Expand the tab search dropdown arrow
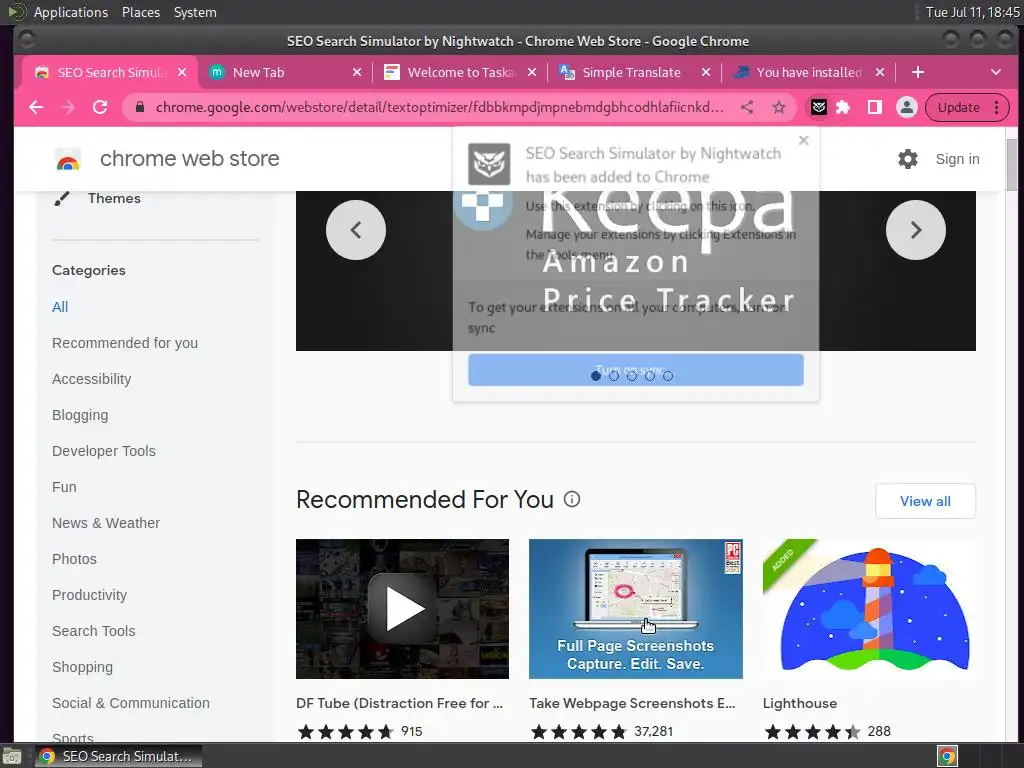Image resolution: width=1024 pixels, height=768 pixels. pos(995,72)
